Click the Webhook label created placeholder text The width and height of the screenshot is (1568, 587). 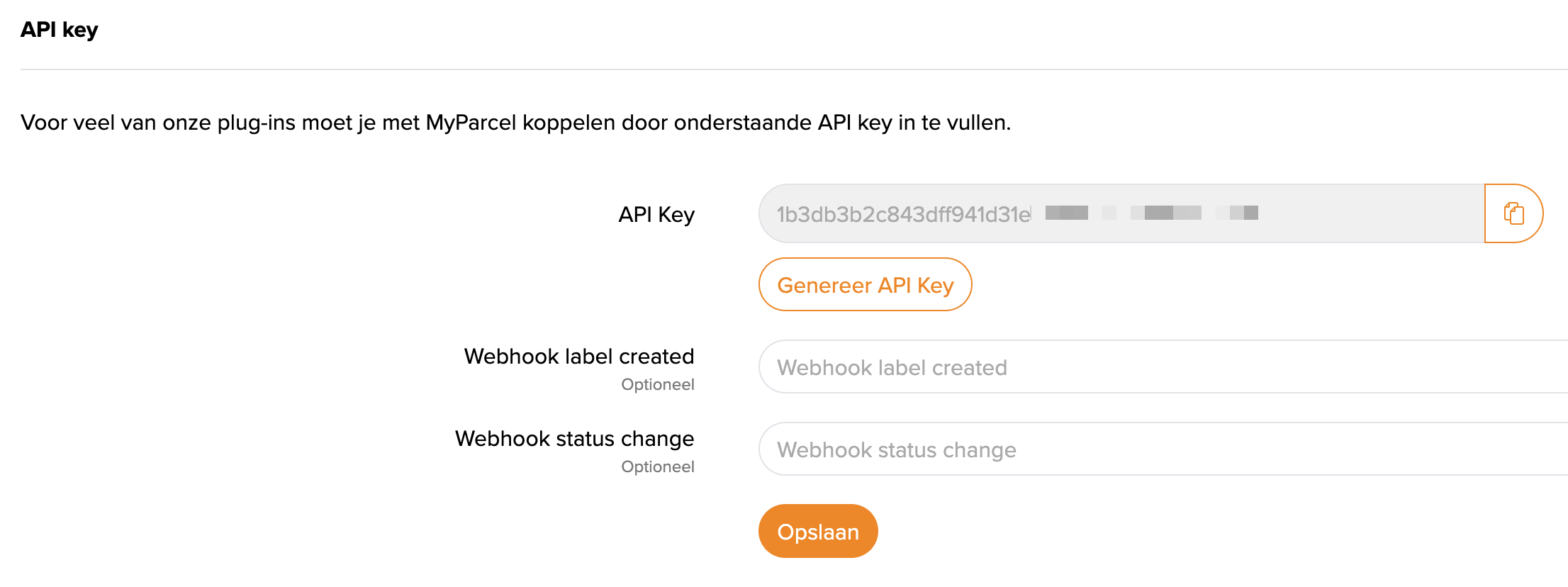(892, 367)
